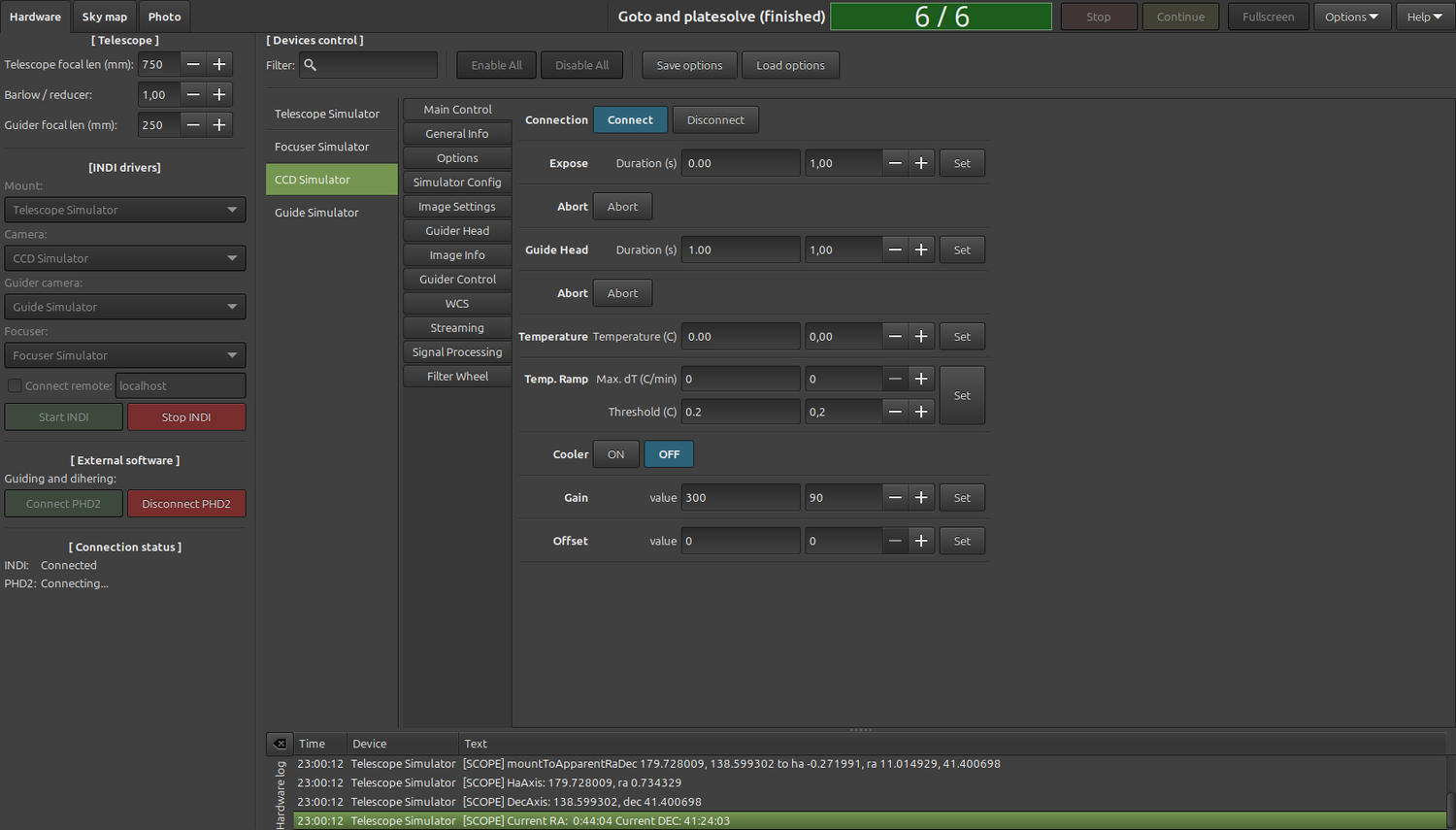Click the 6 / 6 progress bar

(941, 17)
